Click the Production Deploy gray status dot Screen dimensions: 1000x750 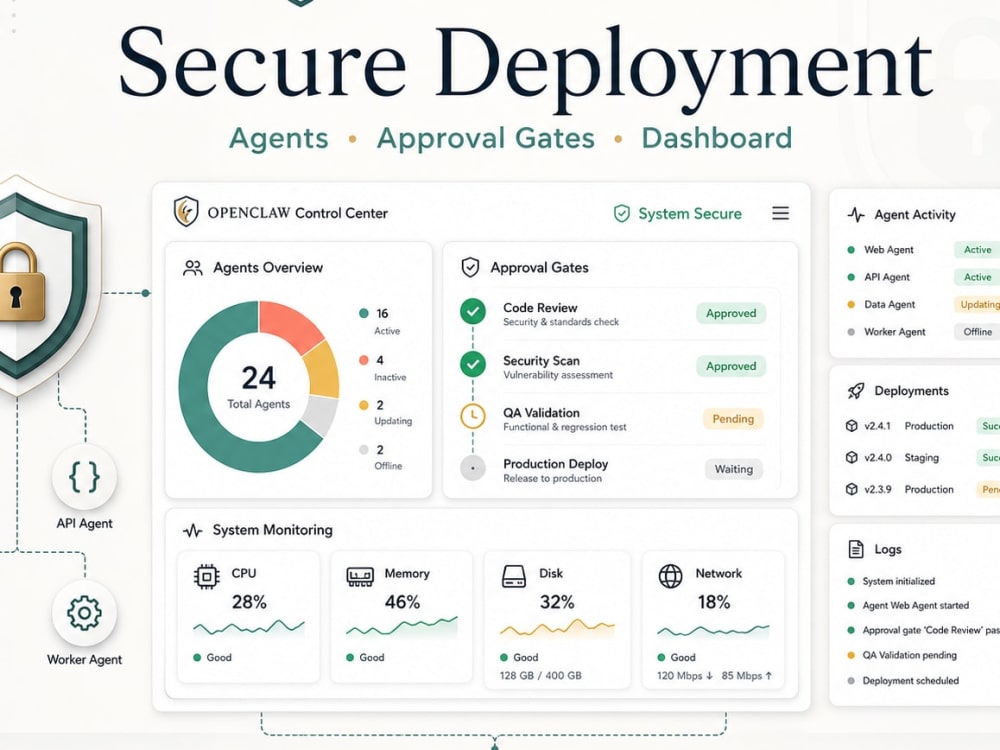tap(473, 468)
